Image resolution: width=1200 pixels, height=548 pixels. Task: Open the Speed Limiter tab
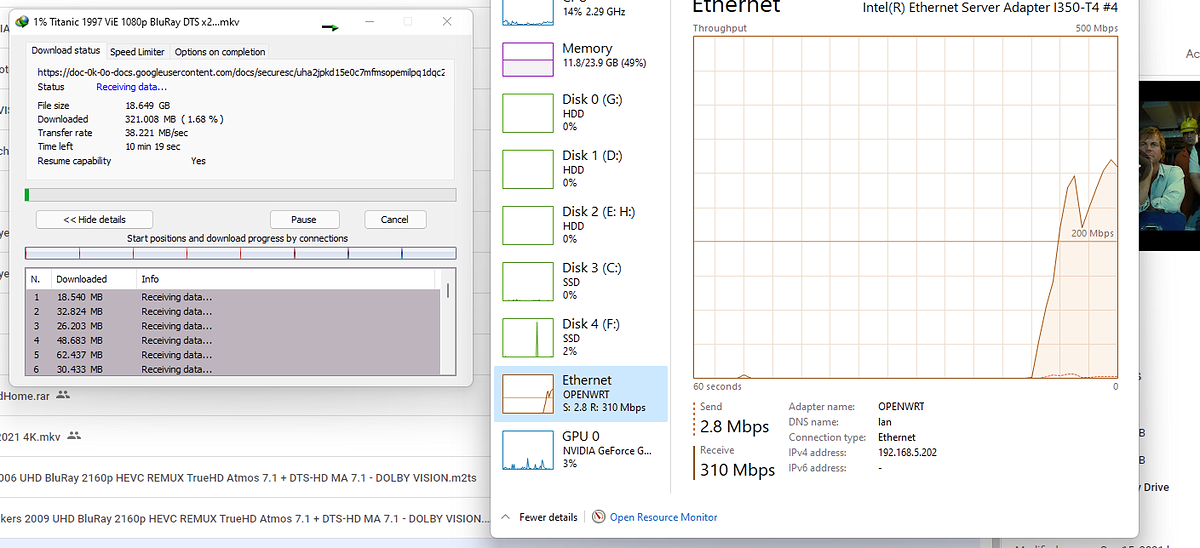[x=138, y=52]
